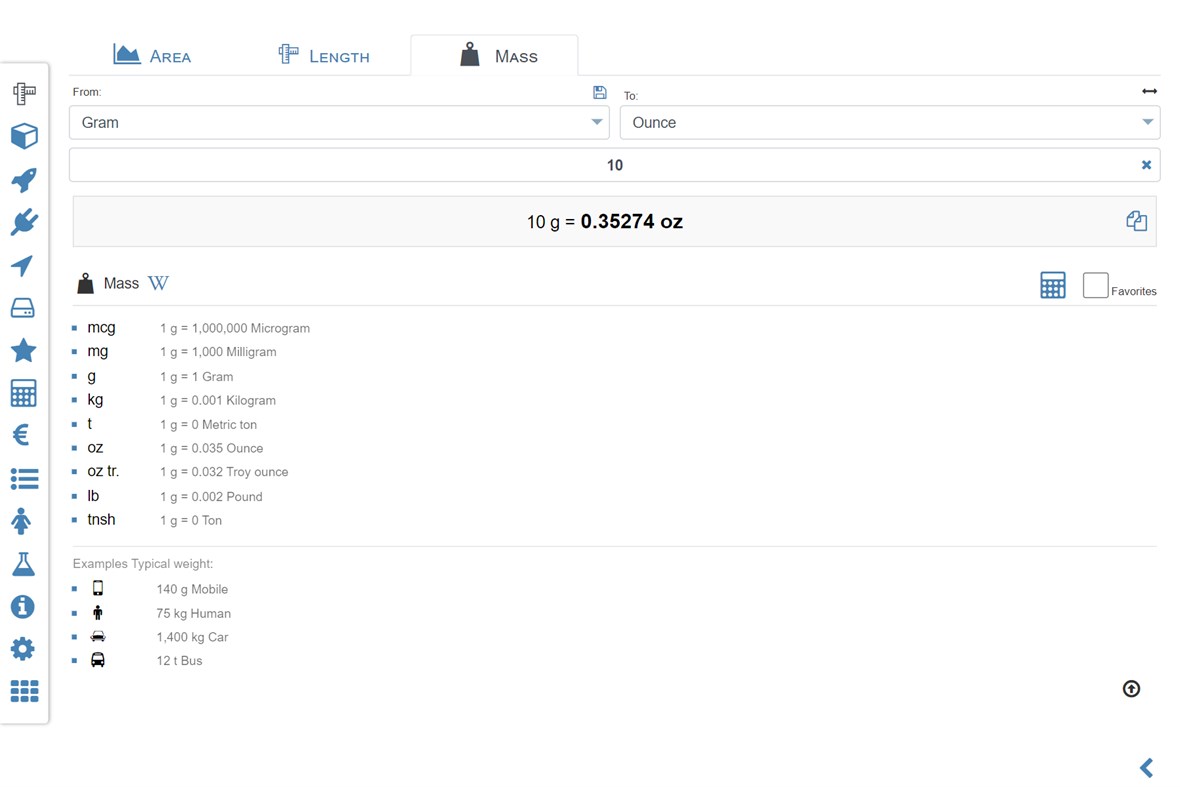Toggle the Favorites checkbox
1180x787 pixels.
(x=1095, y=285)
